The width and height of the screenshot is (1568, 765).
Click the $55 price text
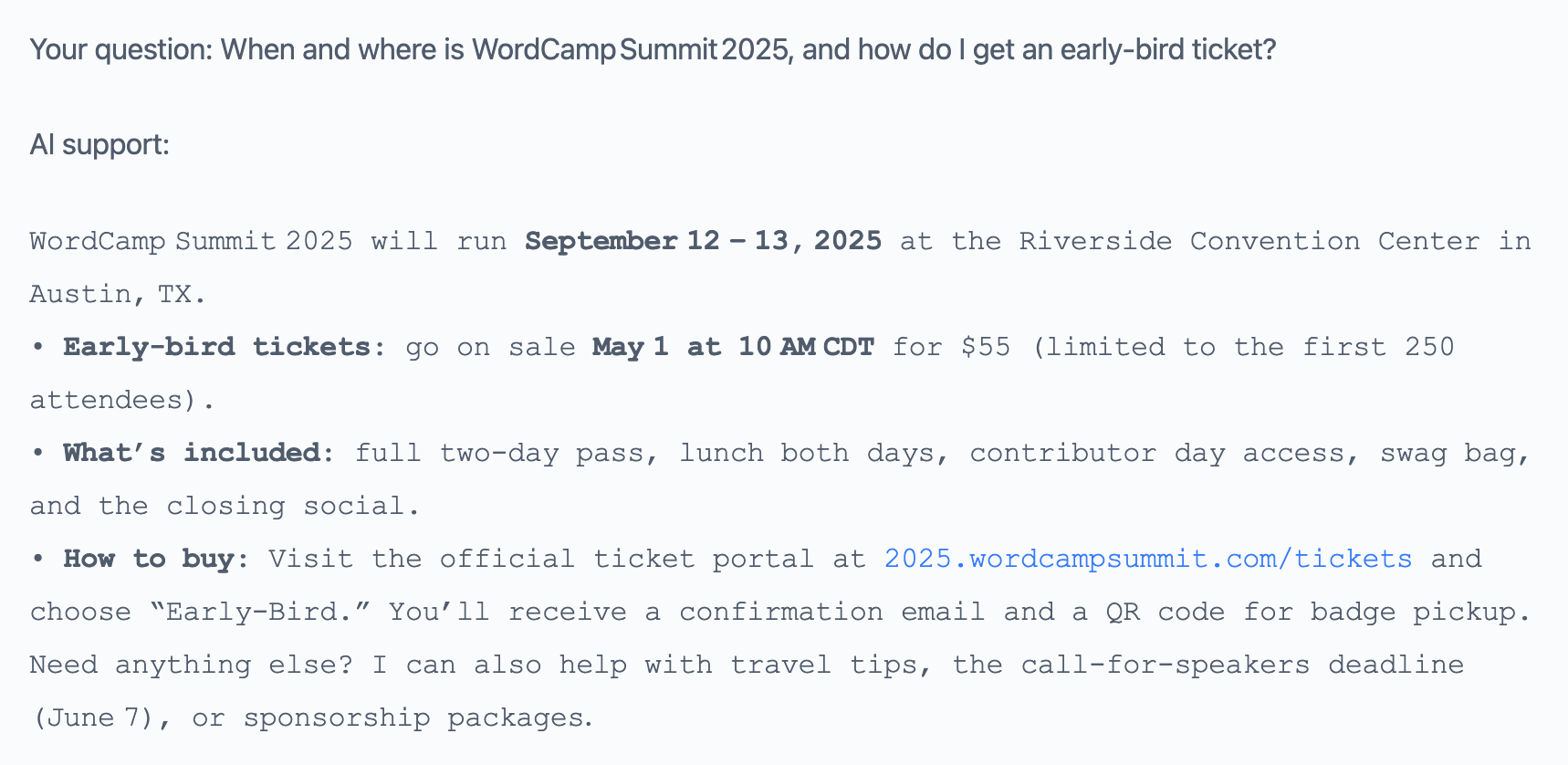986,347
